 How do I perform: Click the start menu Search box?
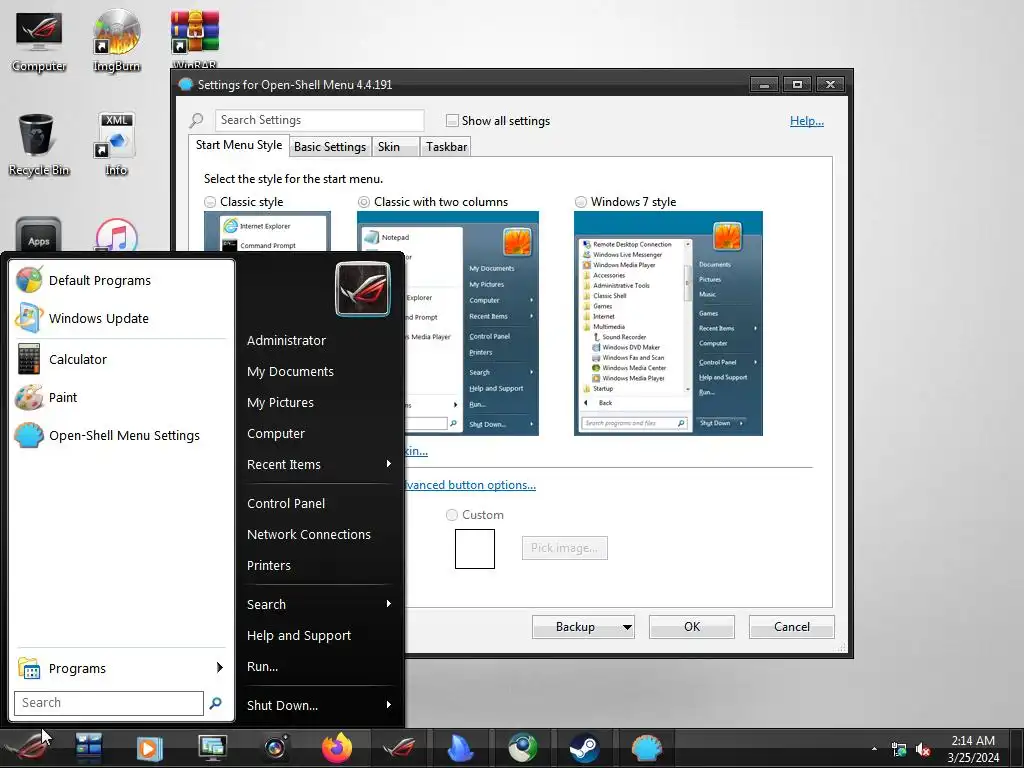point(108,703)
